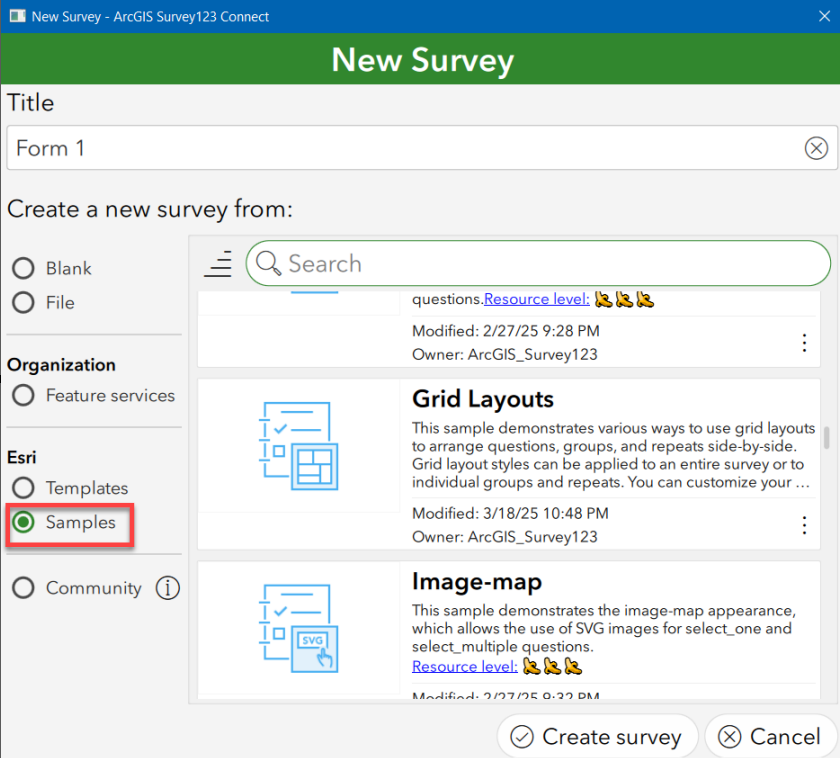Select the Feature services option

pos(24,395)
